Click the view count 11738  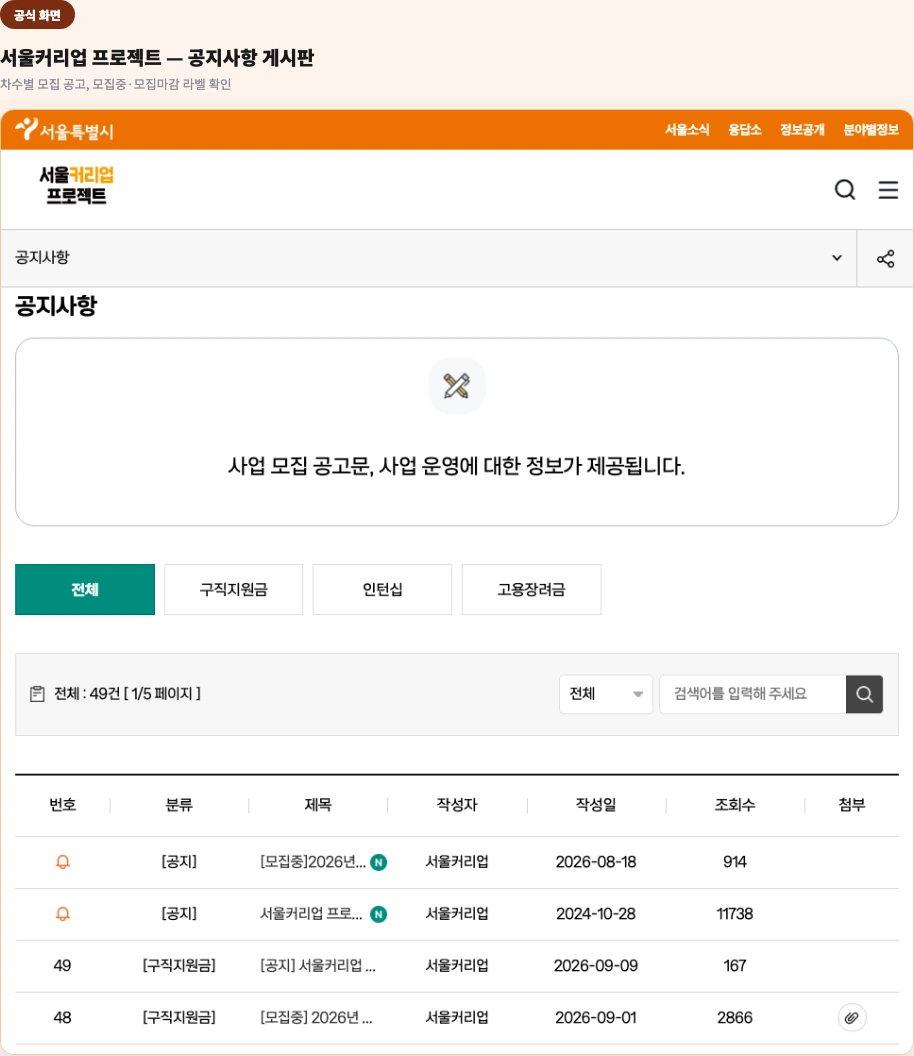pyautogui.click(x=735, y=913)
